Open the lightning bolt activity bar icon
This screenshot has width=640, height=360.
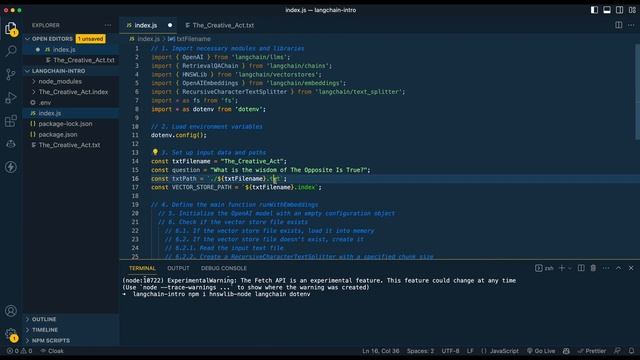[11, 167]
